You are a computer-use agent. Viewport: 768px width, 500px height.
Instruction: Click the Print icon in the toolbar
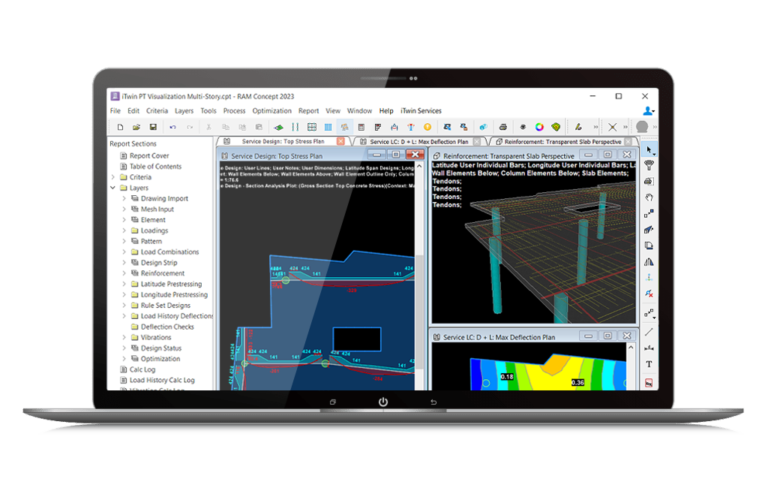[x=502, y=127]
